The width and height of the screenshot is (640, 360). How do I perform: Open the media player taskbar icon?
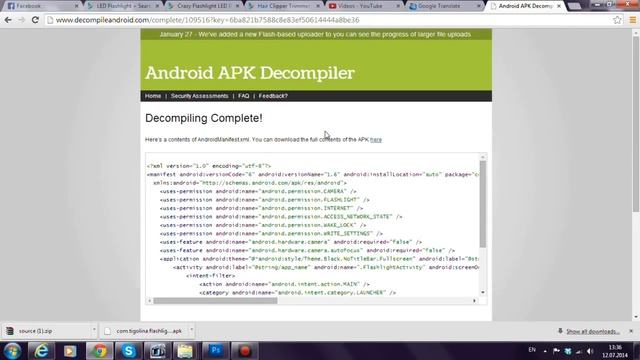click(x=70, y=351)
